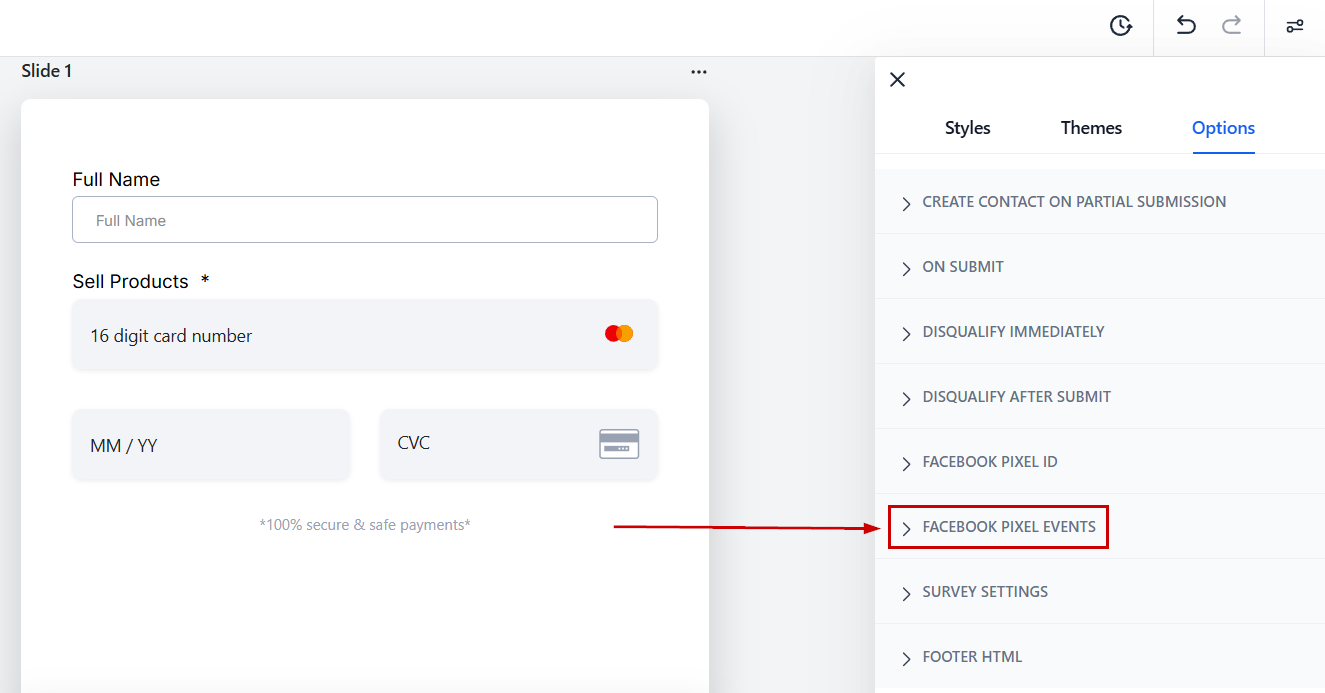This screenshot has width=1325, height=693.
Task: Expand the Footer HTML section
Action: (x=1100, y=657)
